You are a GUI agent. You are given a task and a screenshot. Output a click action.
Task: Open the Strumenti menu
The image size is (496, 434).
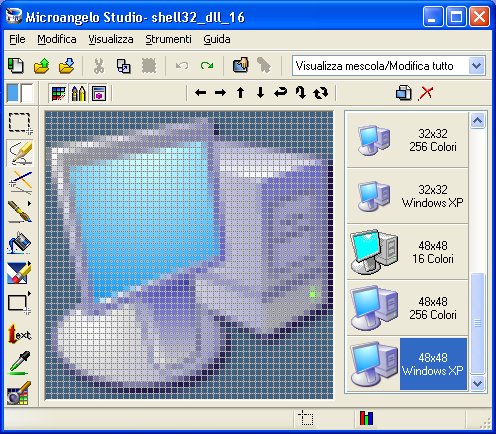tap(168, 39)
